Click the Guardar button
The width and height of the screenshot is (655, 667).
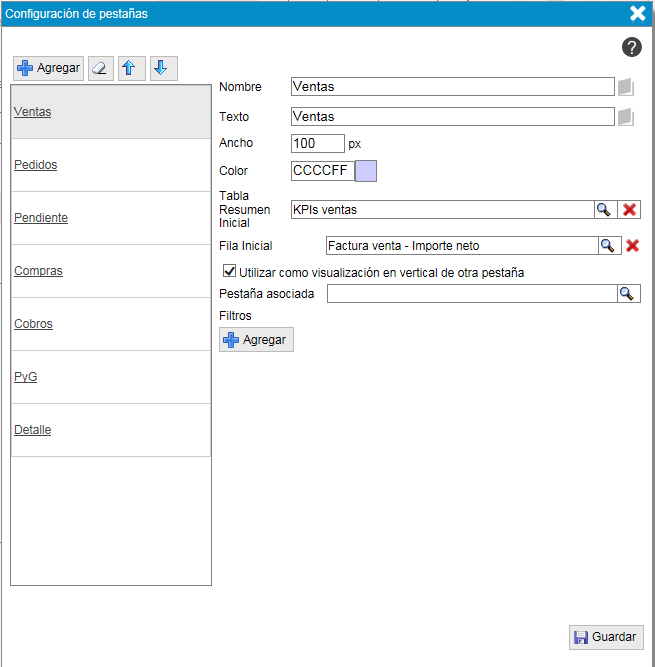[606, 637]
